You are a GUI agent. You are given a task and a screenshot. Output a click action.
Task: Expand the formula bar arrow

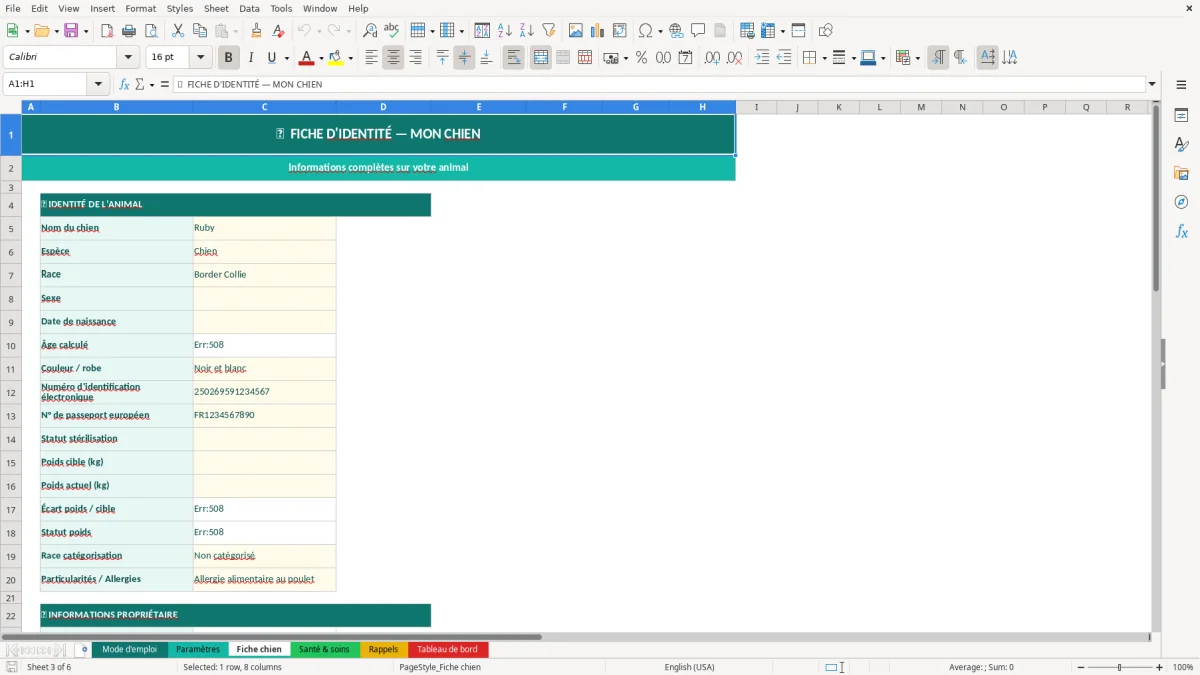point(1152,84)
